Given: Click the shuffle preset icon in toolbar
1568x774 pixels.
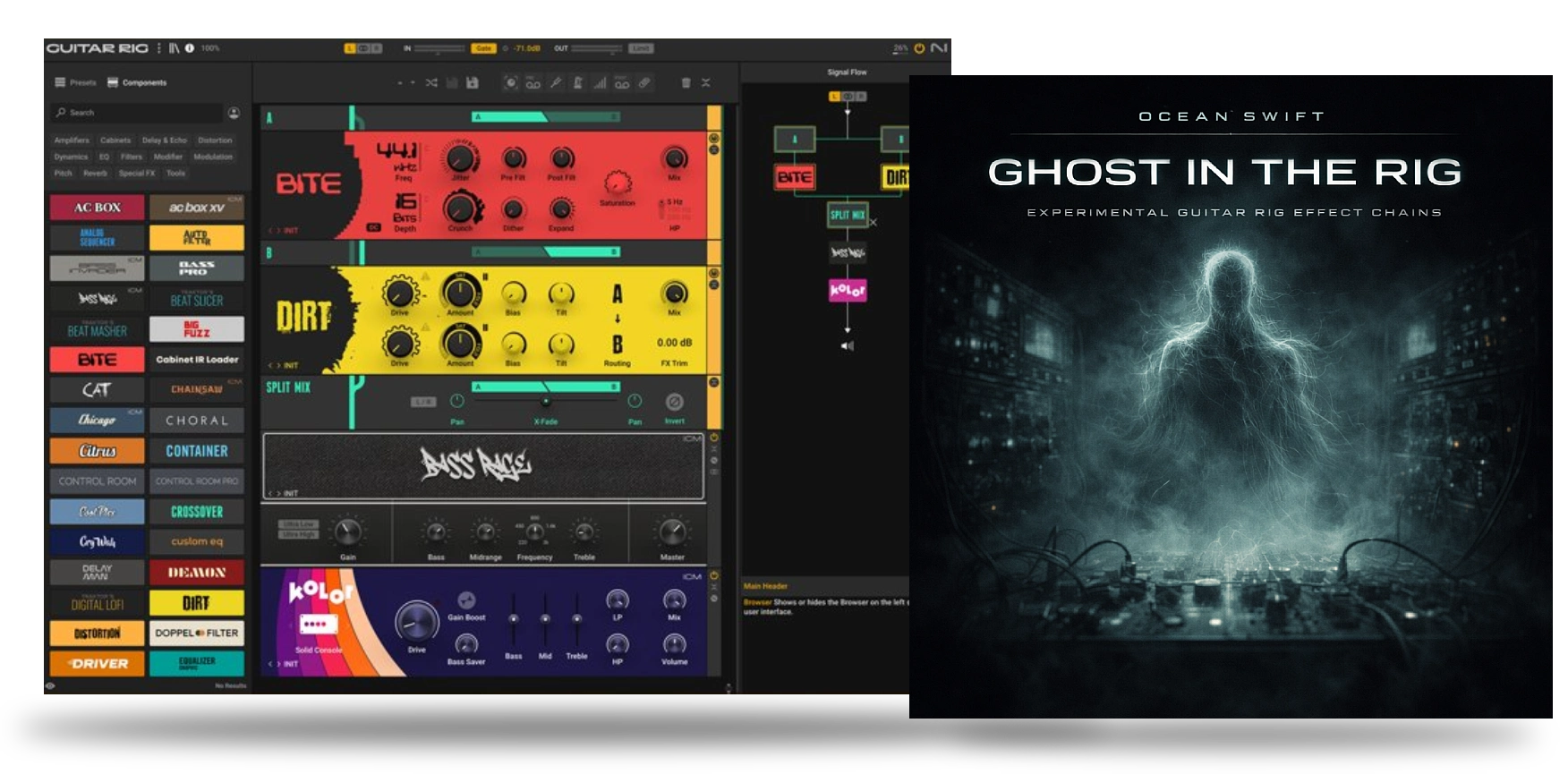Looking at the screenshot, I should 431,83.
